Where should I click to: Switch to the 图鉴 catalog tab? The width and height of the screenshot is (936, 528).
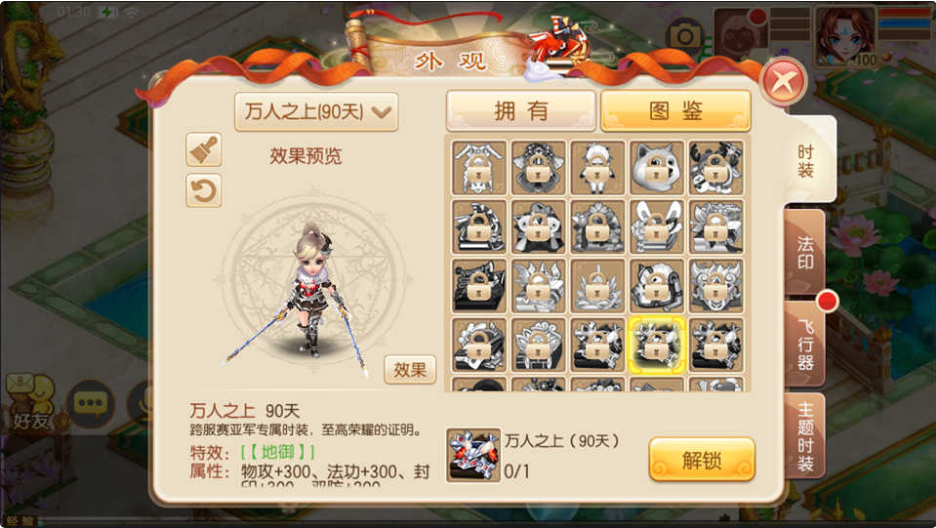[676, 111]
